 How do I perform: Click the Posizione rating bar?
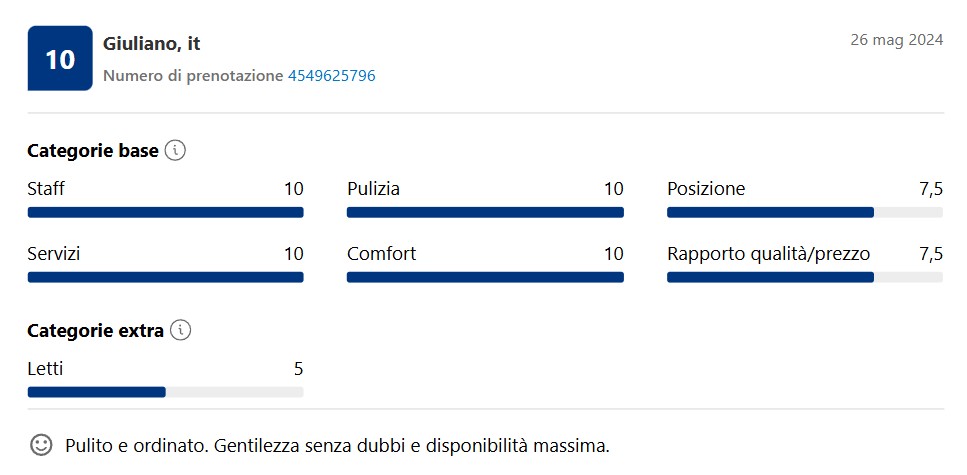click(x=805, y=212)
